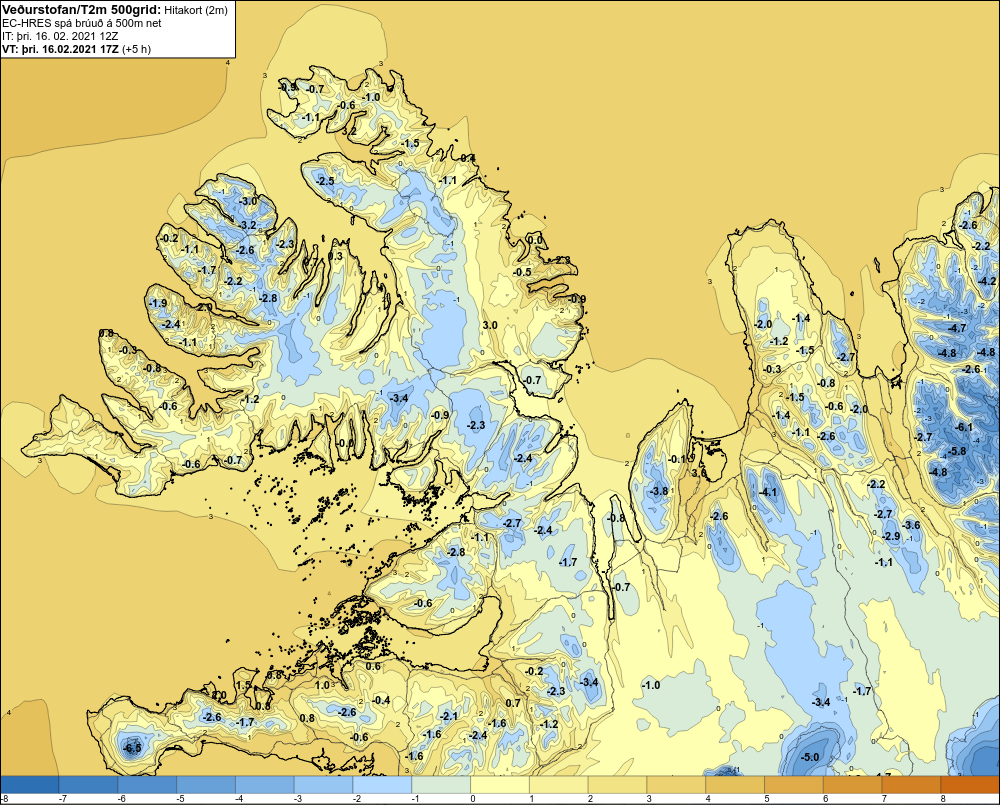The width and height of the screenshot is (1000, 805).
Task: Select the dark orange legend swatch right of 8
Action: coord(970,784)
